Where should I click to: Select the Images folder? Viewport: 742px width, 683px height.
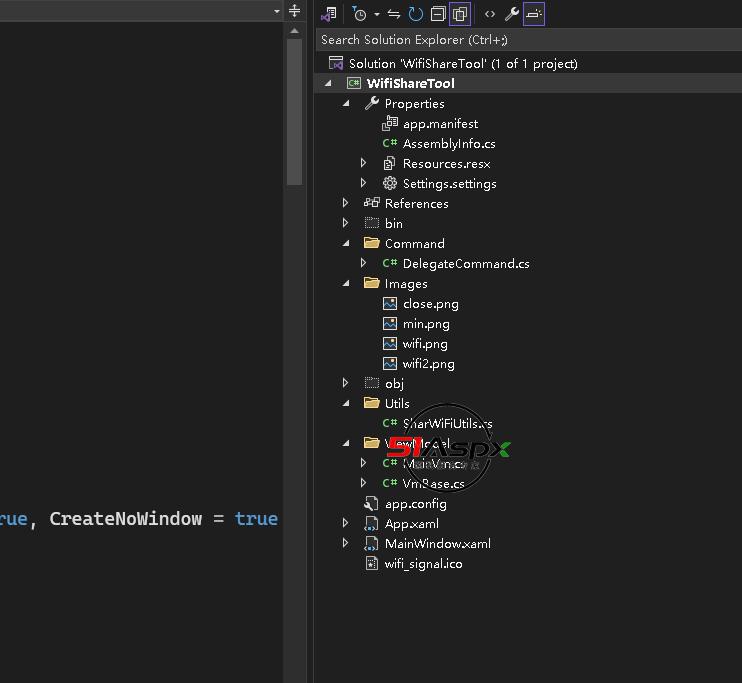(x=406, y=284)
